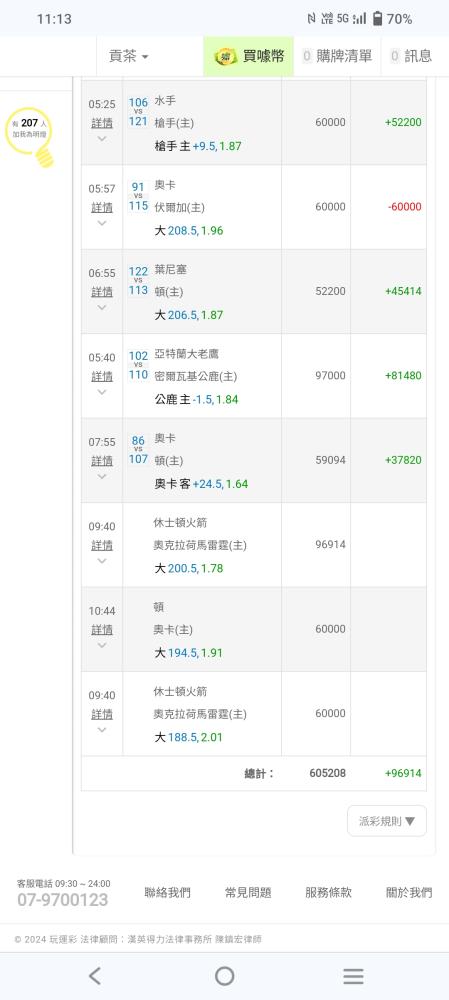This screenshot has width=449, height=1000.
Task: Tap the Android back navigation arrow
Action: tap(94, 976)
